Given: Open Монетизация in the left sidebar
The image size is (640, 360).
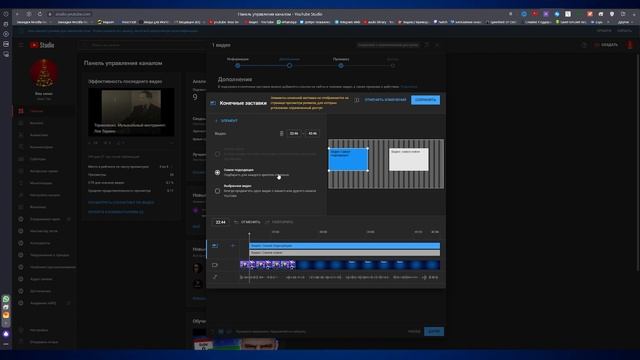Looking at the screenshot, I should coord(41,183).
